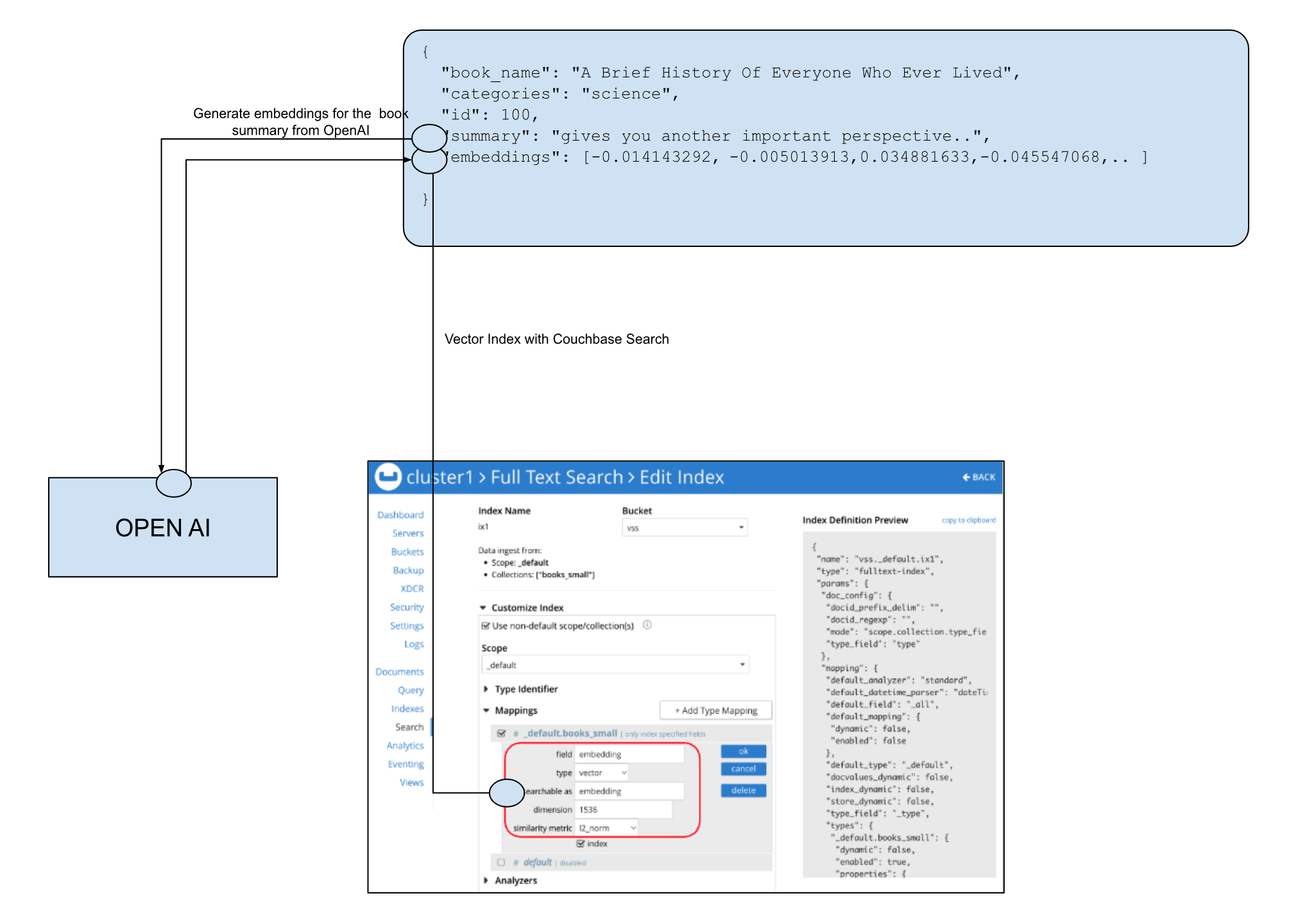Open Servers in the sidebar
1316x914 pixels.
[408, 534]
